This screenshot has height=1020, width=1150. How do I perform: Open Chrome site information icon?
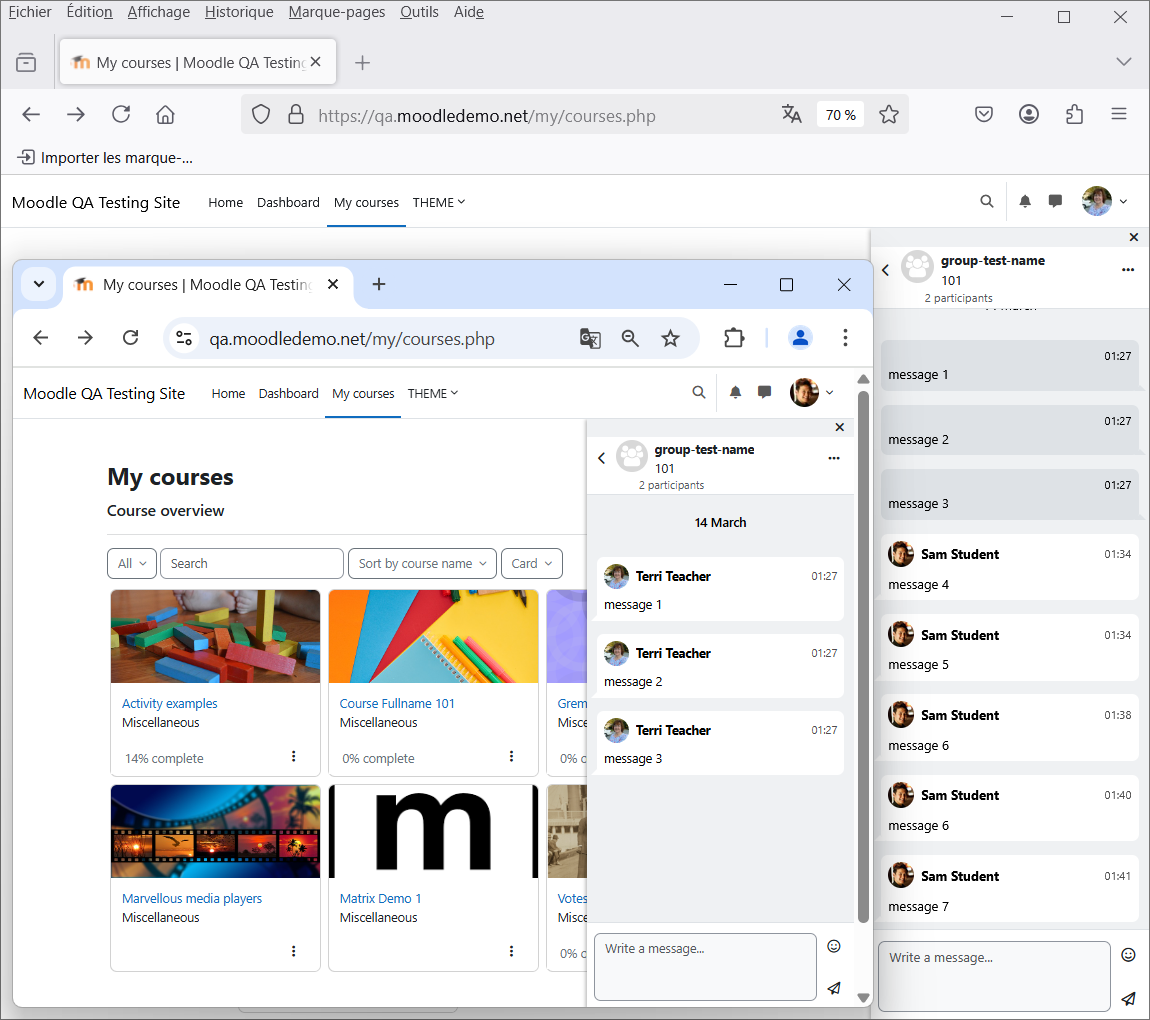click(x=184, y=338)
